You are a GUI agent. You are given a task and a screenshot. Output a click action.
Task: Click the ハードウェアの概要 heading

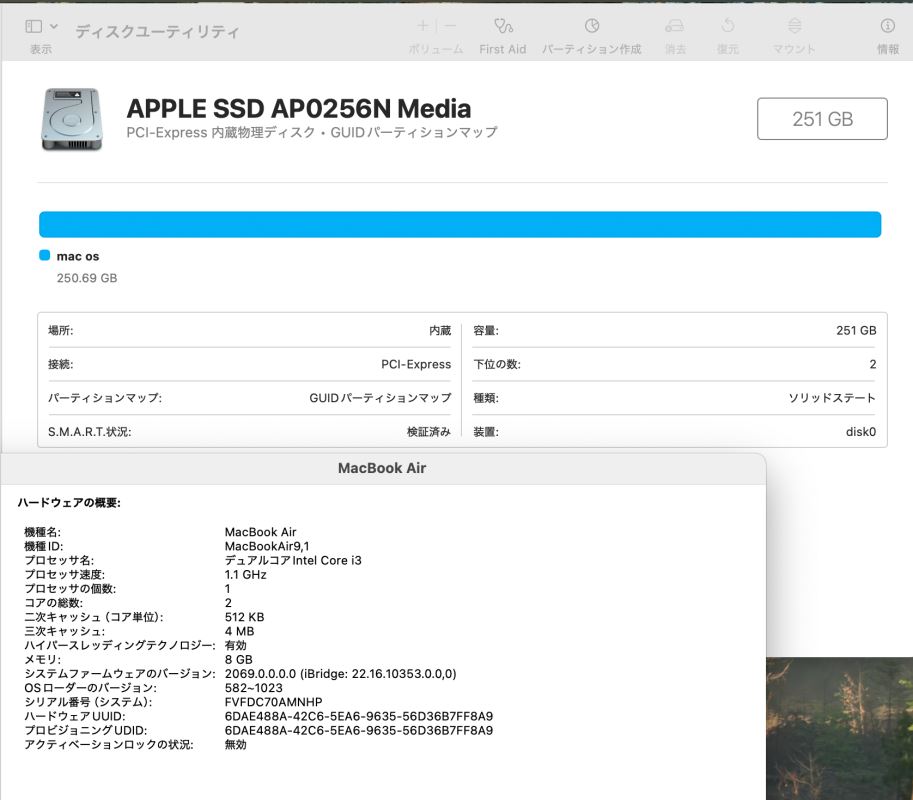(69, 503)
